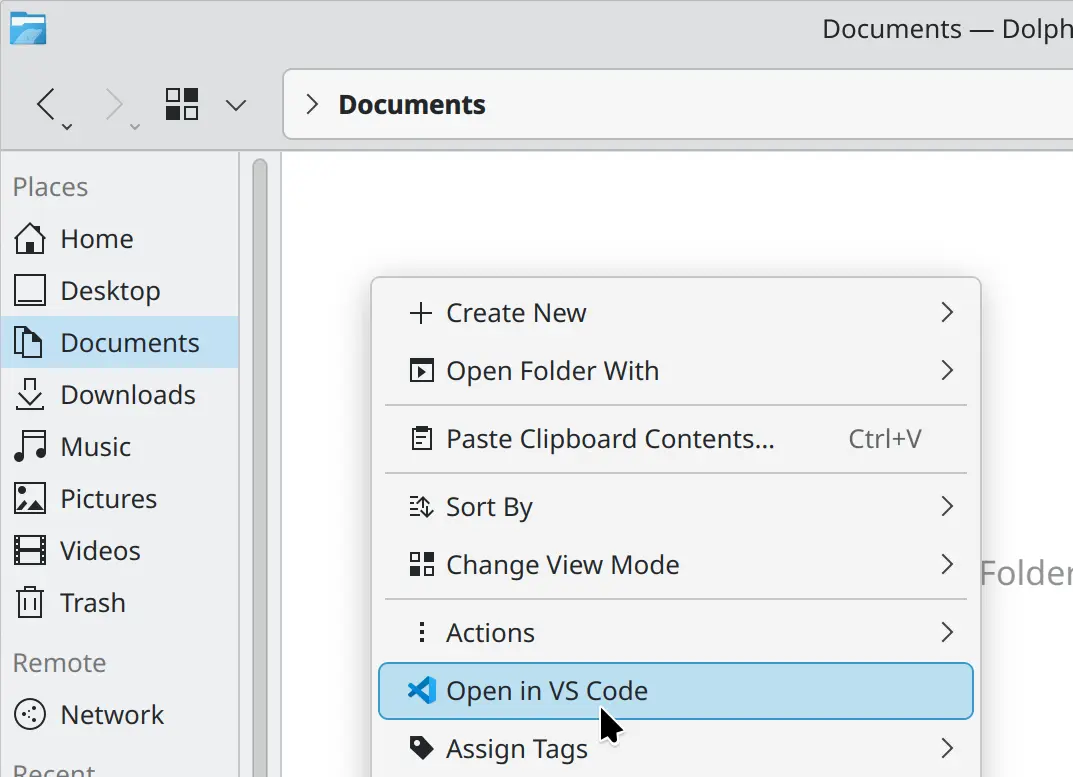Open the Downloads folder from Places

click(x=30, y=394)
